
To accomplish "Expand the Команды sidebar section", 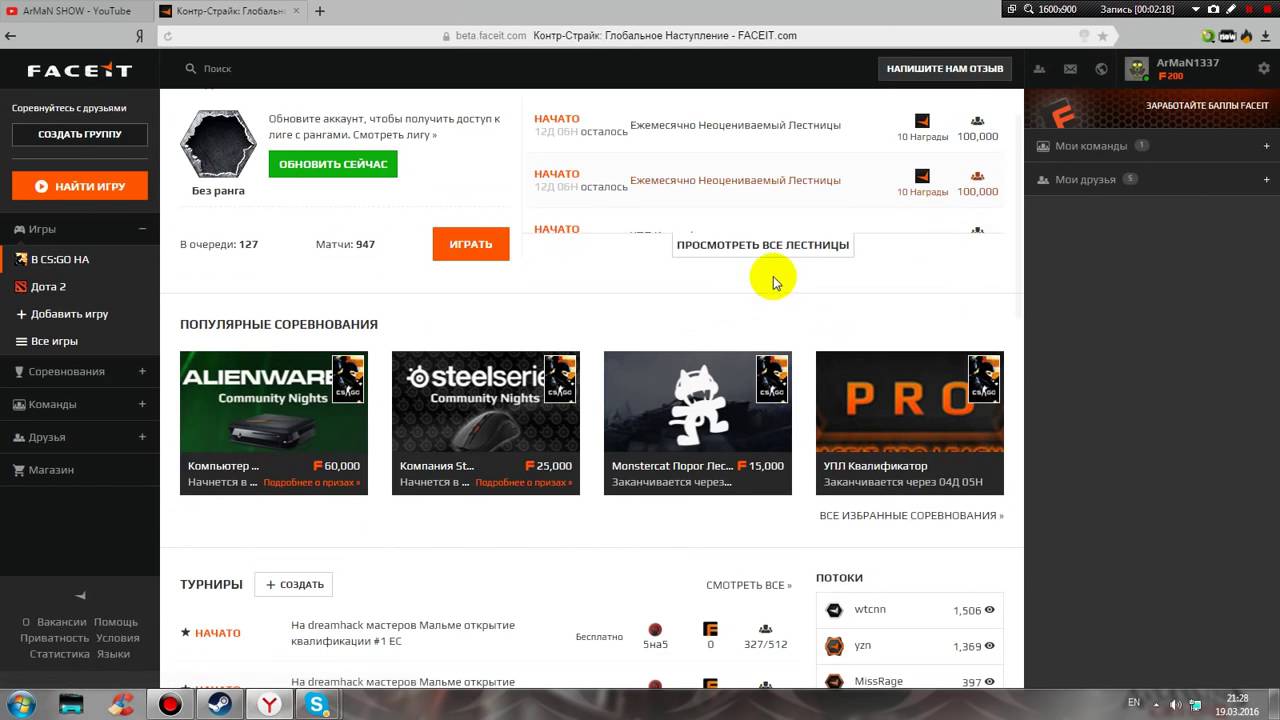I will point(142,404).
